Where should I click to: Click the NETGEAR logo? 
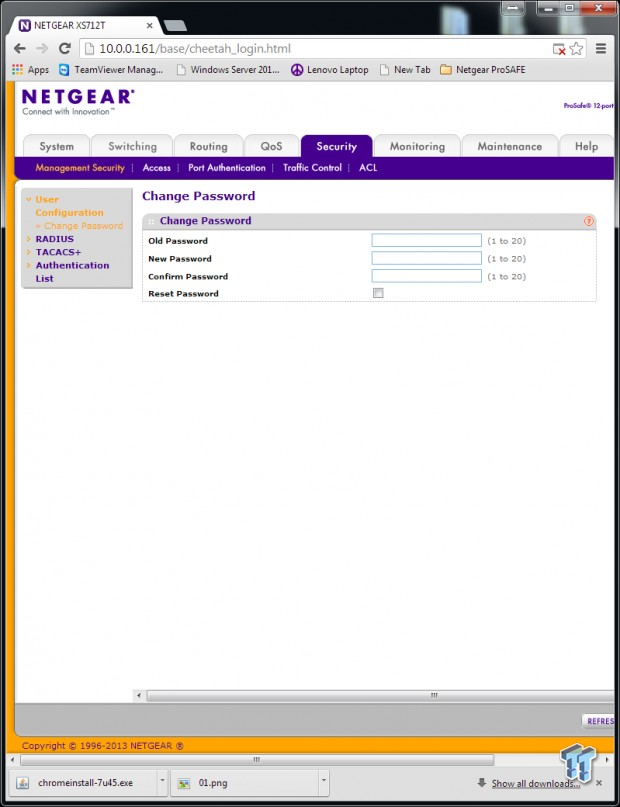[78, 97]
